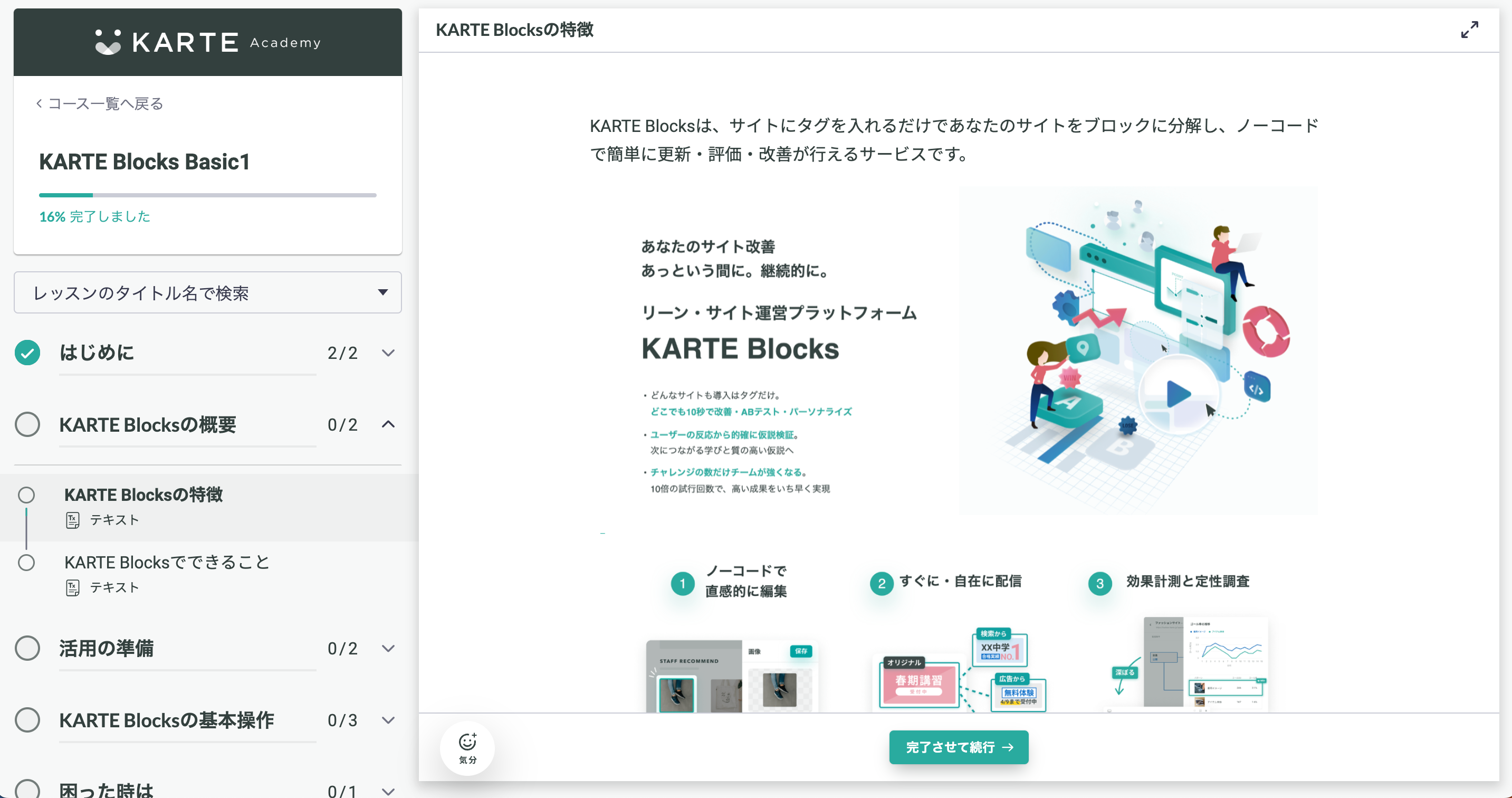Go back via コース一覧へ戻る link
1512x798 pixels.
(x=99, y=104)
